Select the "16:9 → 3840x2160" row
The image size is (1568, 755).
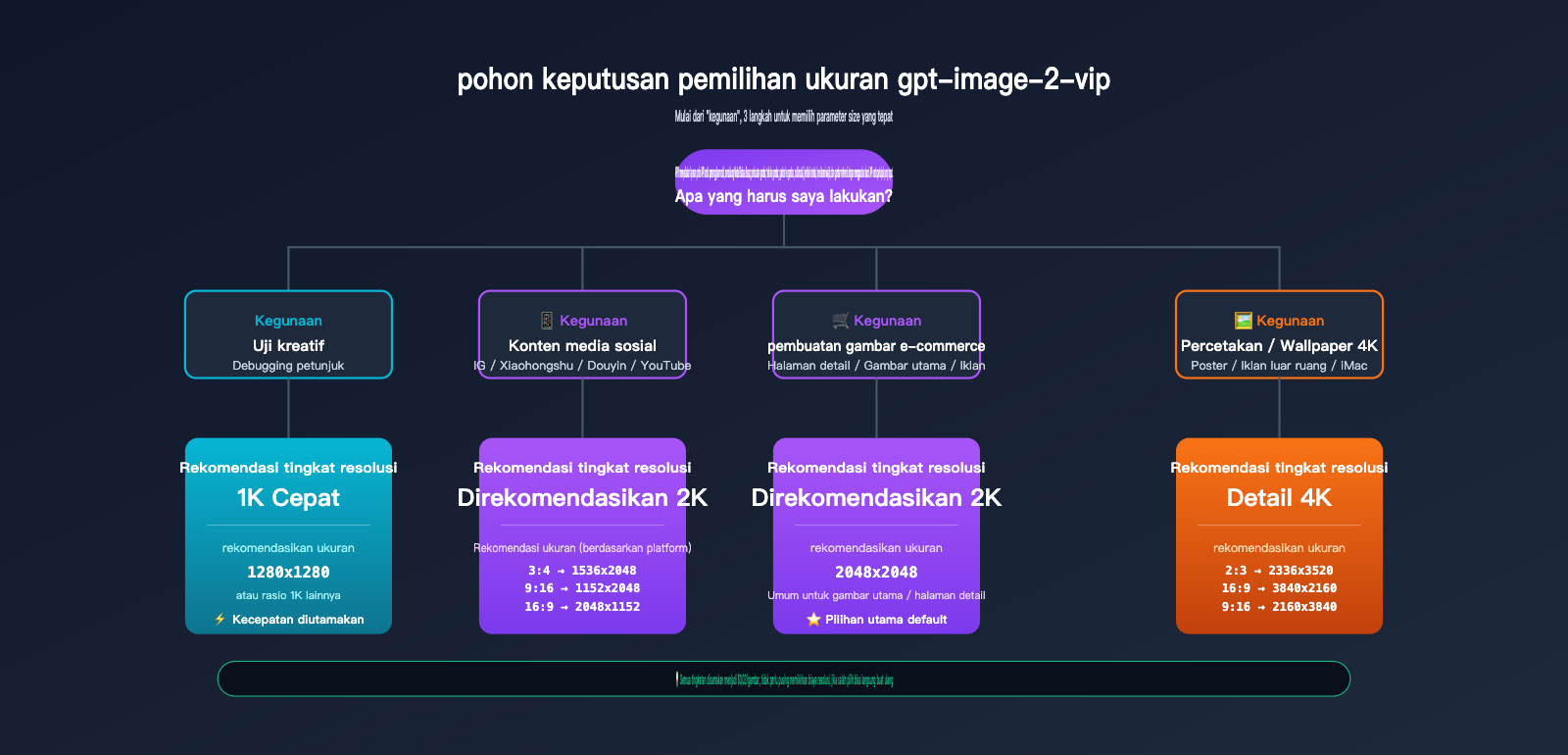tap(1279, 588)
